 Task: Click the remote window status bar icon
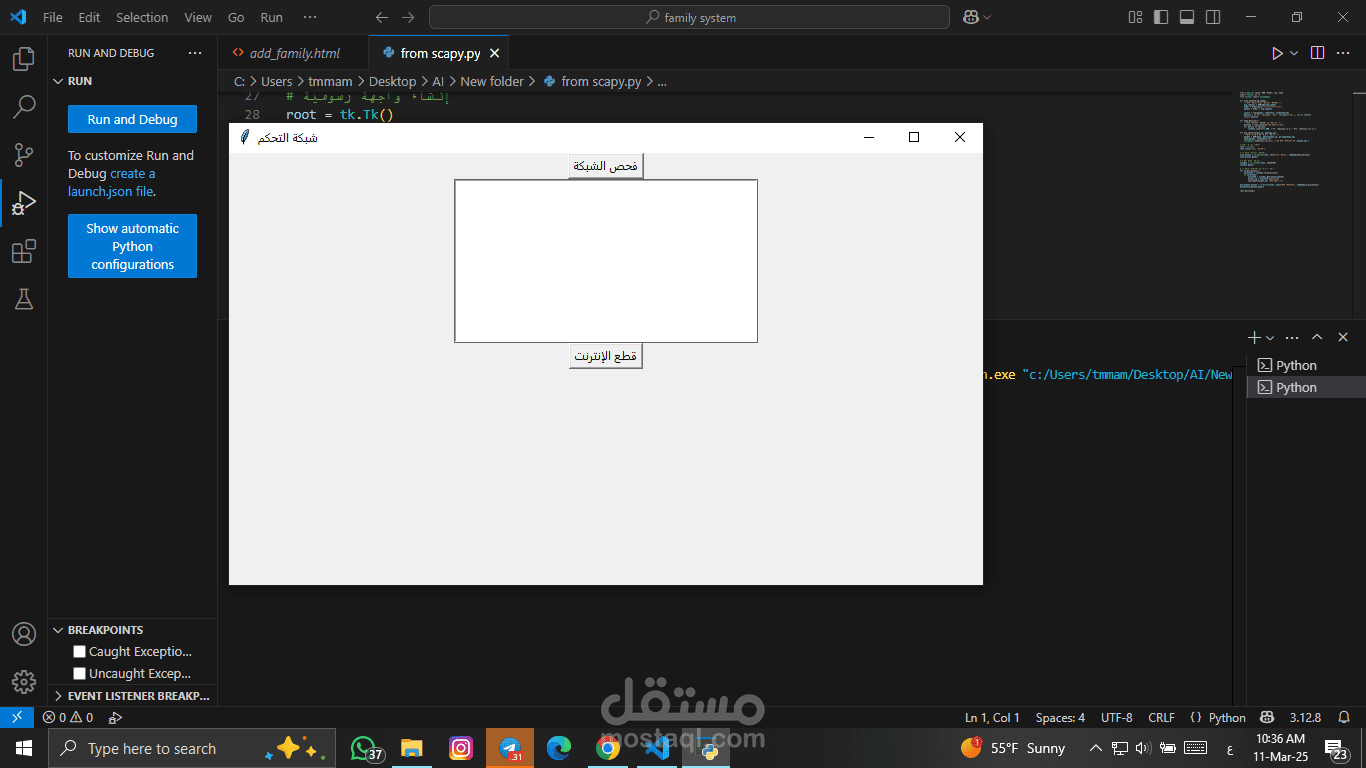tap(17, 717)
